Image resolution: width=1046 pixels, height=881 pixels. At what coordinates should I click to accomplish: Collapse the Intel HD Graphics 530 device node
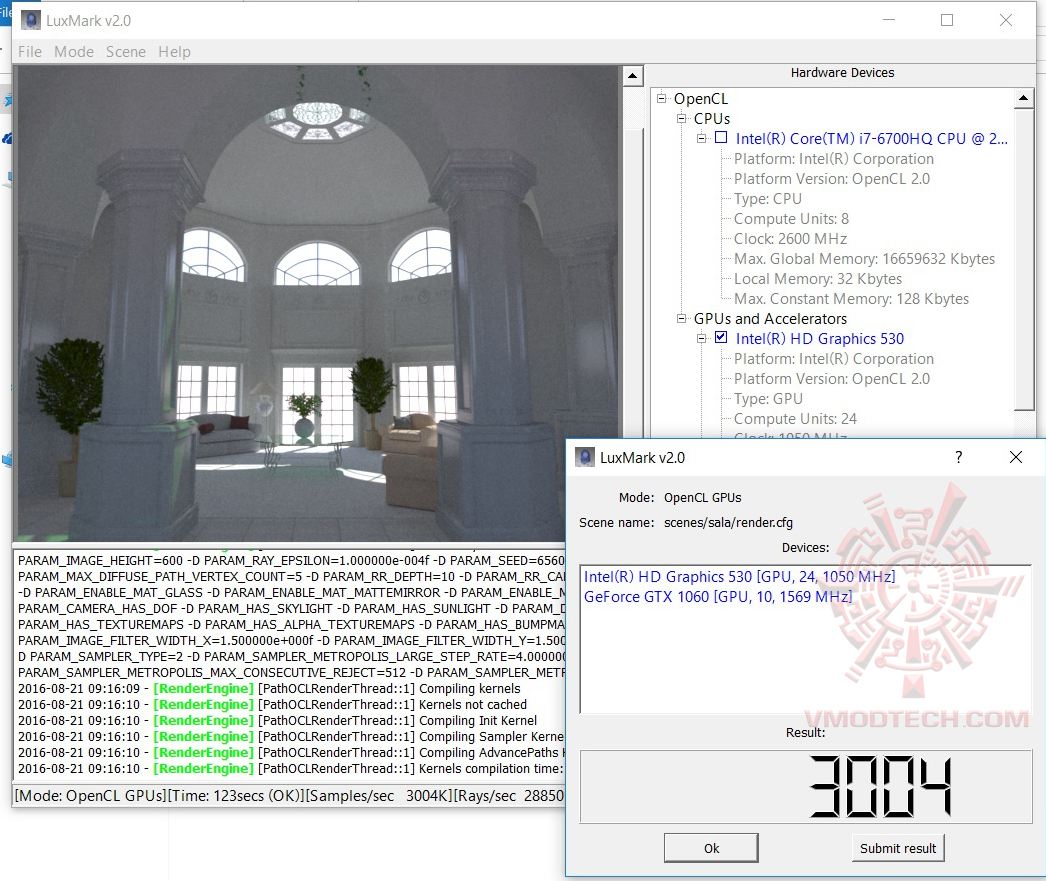(x=701, y=338)
